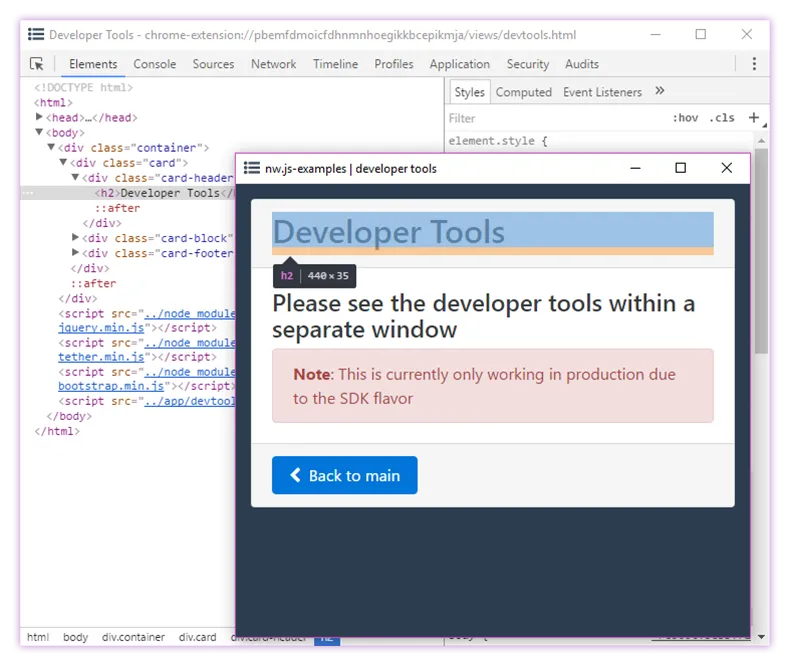Screen dimensions: 790x666
Task: Switch to the Computed styles tab
Action: point(523,92)
